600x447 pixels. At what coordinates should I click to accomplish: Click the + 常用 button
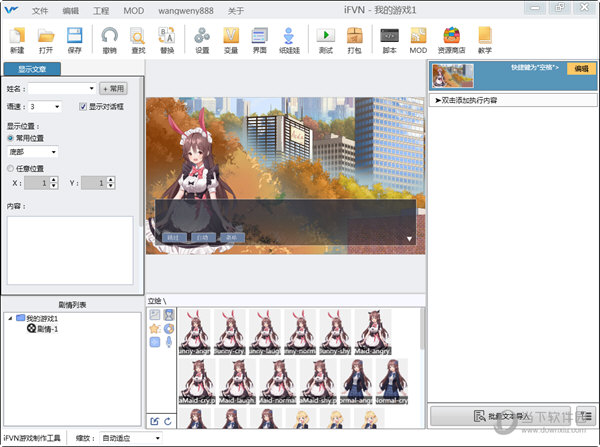pyautogui.click(x=113, y=89)
